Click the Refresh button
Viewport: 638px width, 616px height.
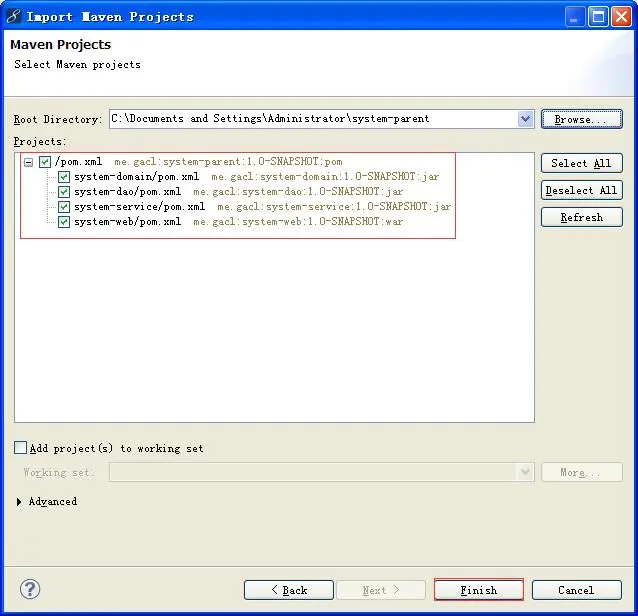point(582,217)
